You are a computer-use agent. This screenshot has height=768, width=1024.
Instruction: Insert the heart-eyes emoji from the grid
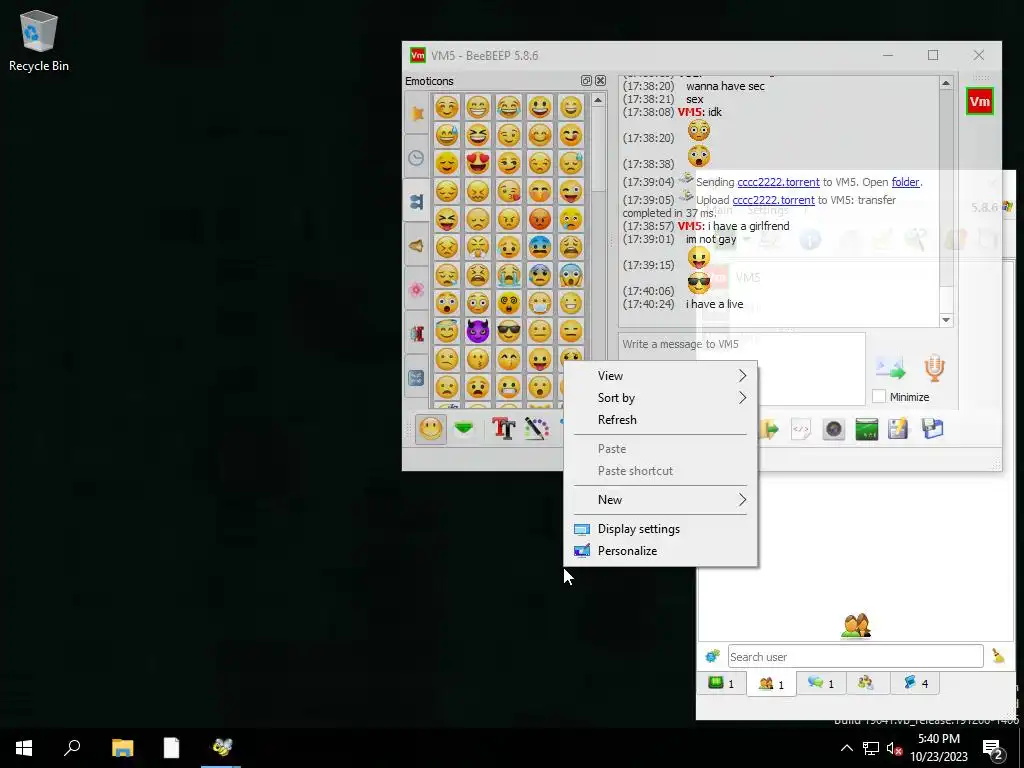tap(478, 163)
